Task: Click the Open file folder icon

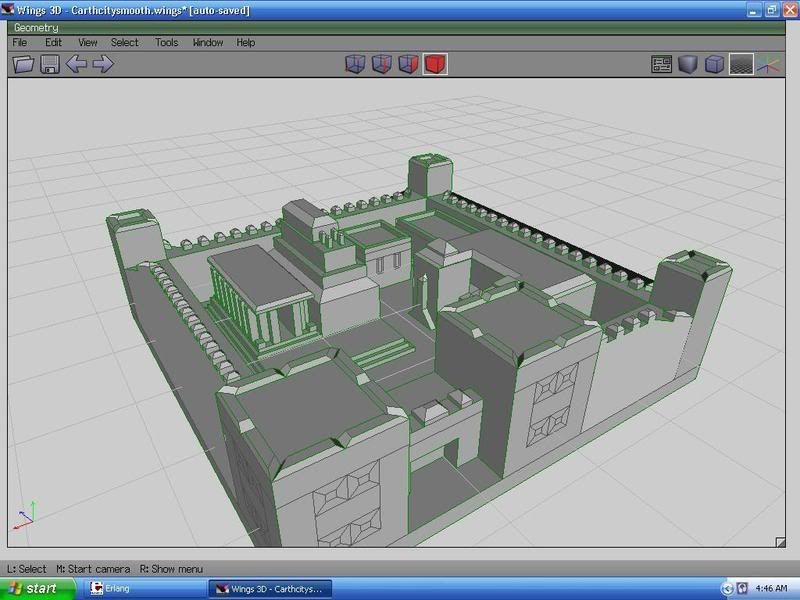Action: [23, 65]
